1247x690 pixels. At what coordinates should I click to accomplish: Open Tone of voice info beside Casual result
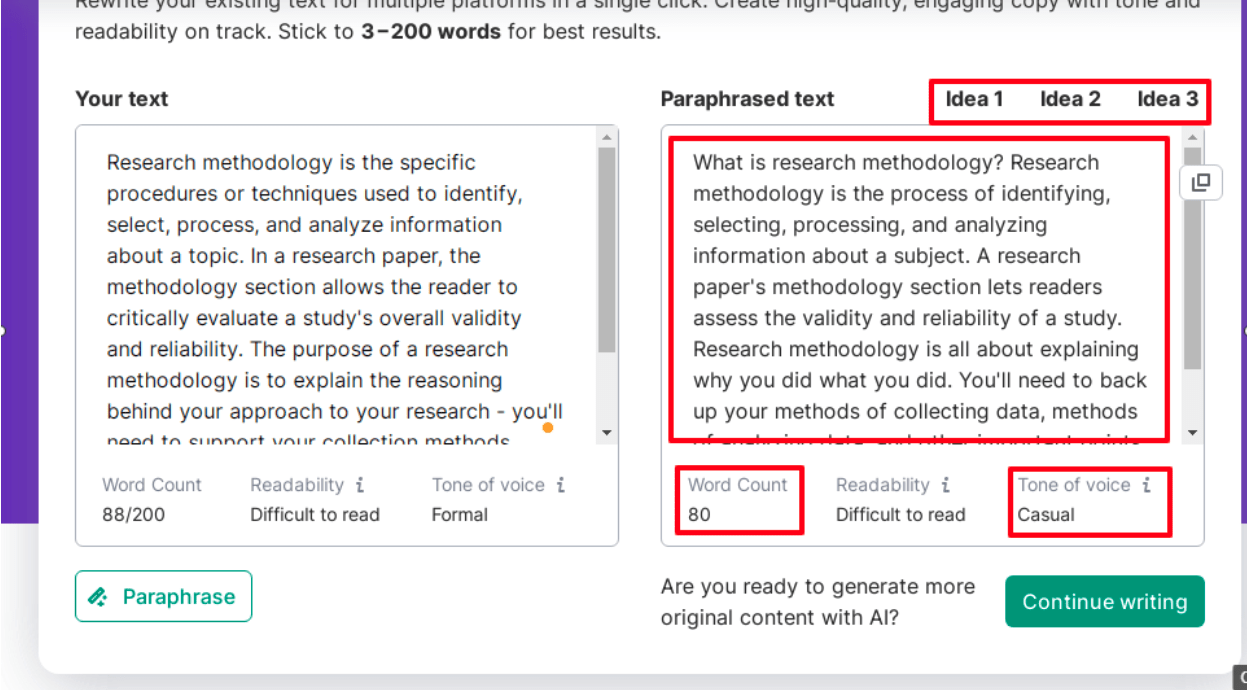[1147, 485]
